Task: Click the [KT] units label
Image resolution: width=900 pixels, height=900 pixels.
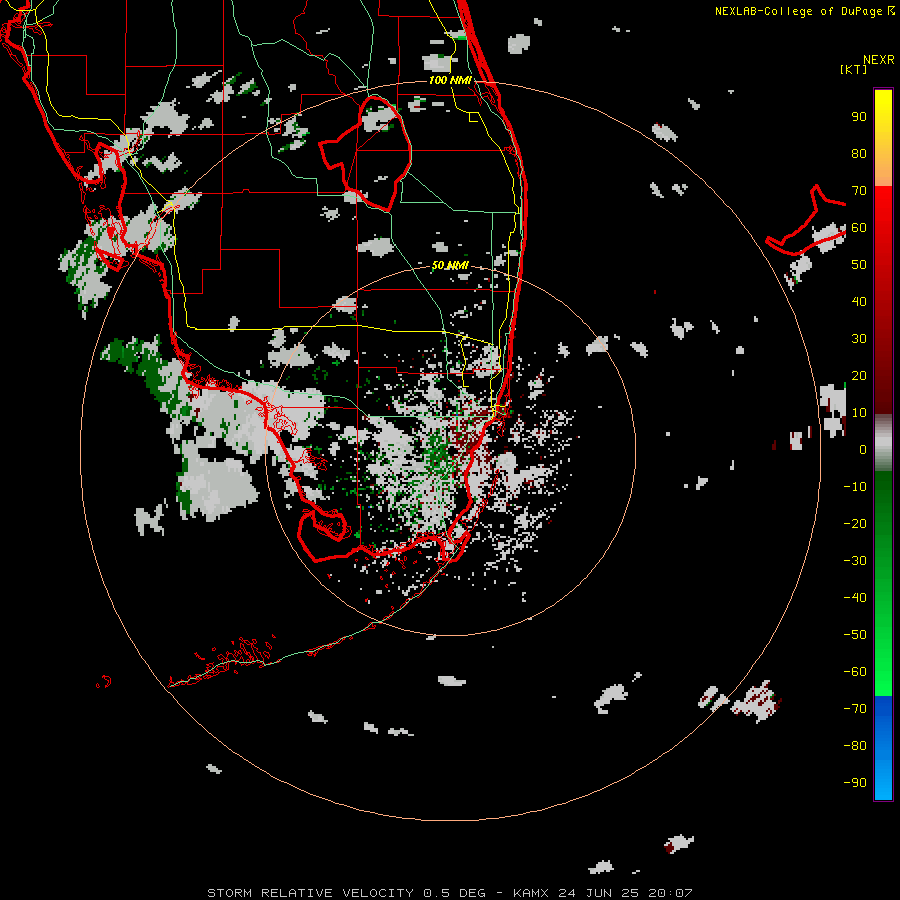Action: point(853,69)
